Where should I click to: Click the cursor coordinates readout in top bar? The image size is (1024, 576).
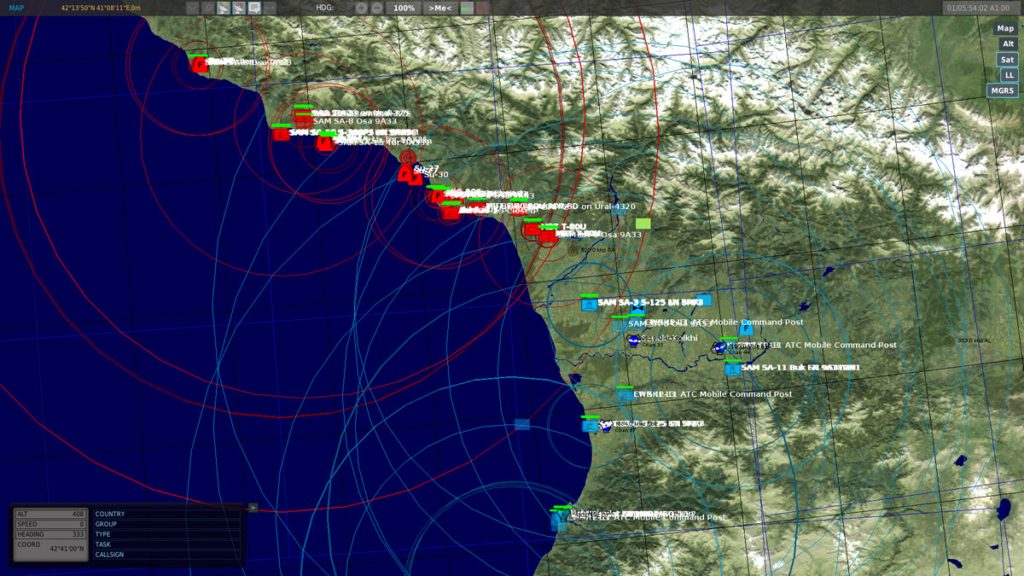tap(101, 8)
